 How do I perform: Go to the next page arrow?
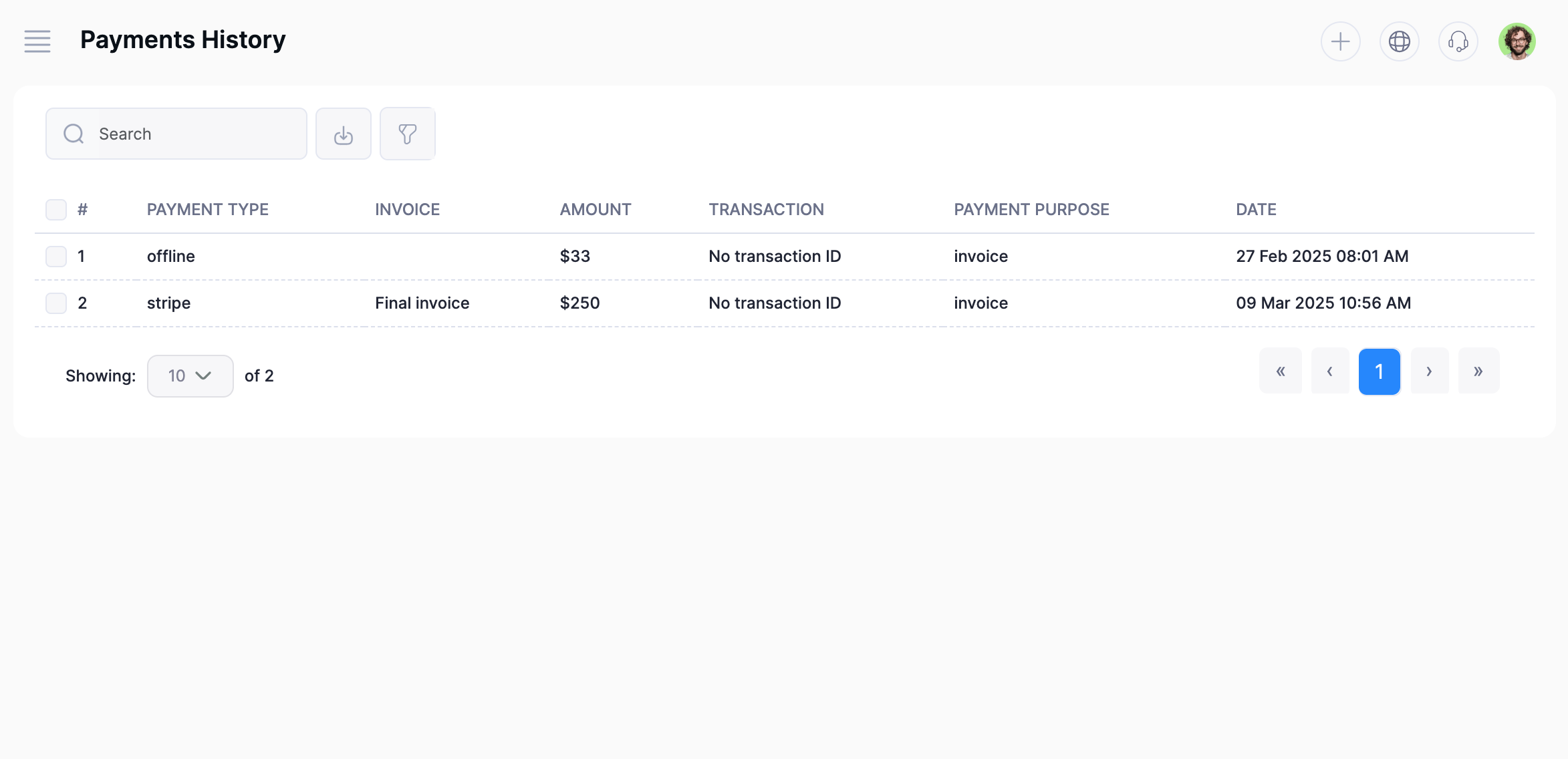(x=1429, y=371)
